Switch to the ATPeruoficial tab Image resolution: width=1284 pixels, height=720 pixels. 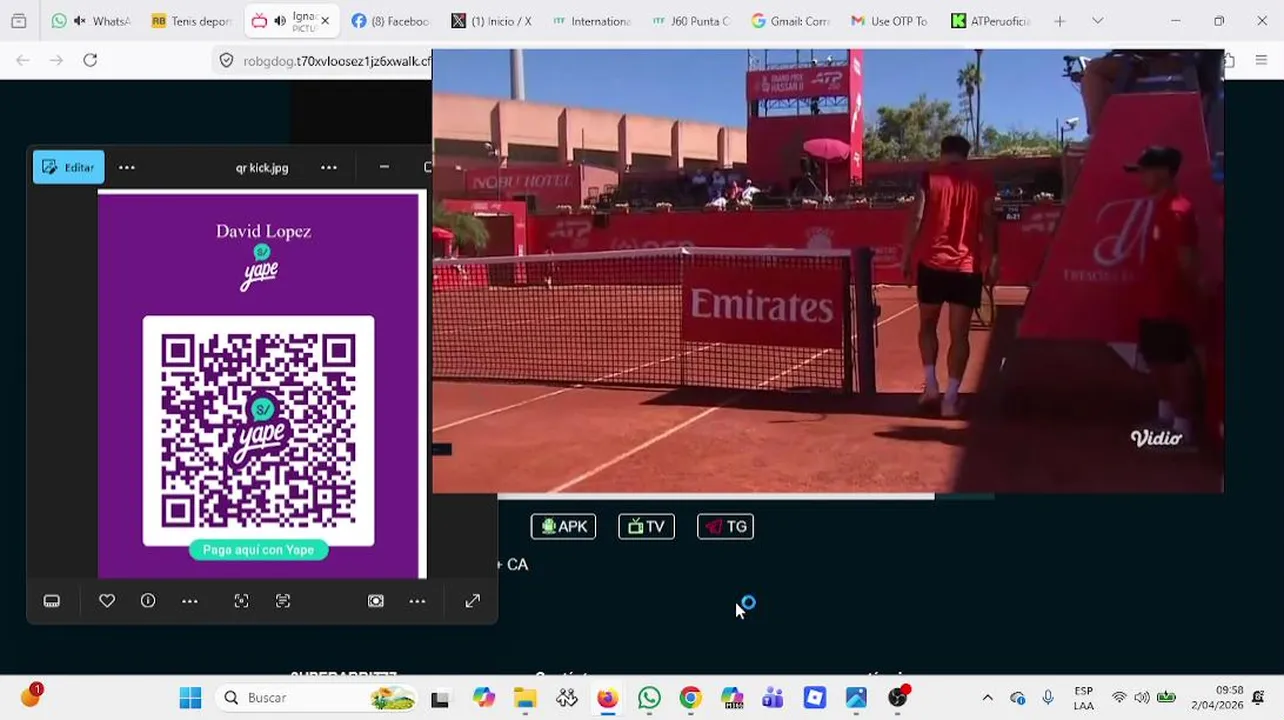(990, 21)
